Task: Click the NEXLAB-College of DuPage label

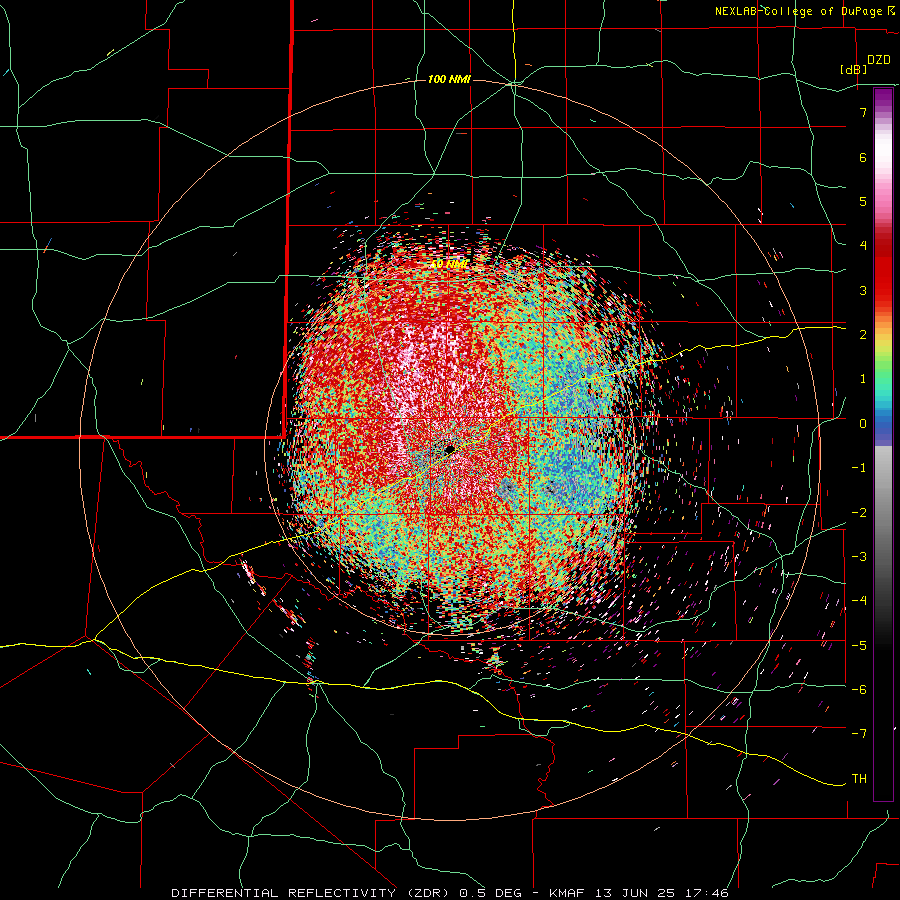Action: click(x=801, y=11)
